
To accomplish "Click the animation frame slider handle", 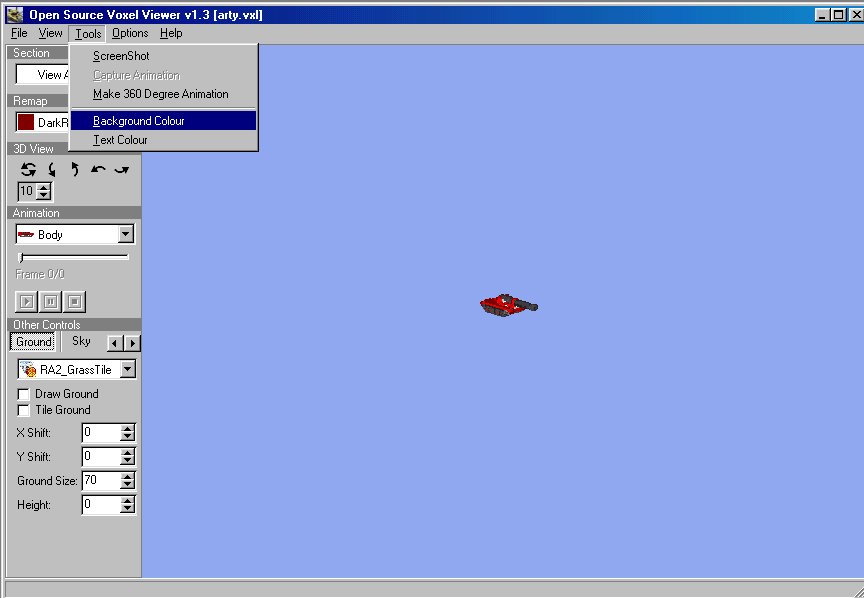I will [21, 257].
